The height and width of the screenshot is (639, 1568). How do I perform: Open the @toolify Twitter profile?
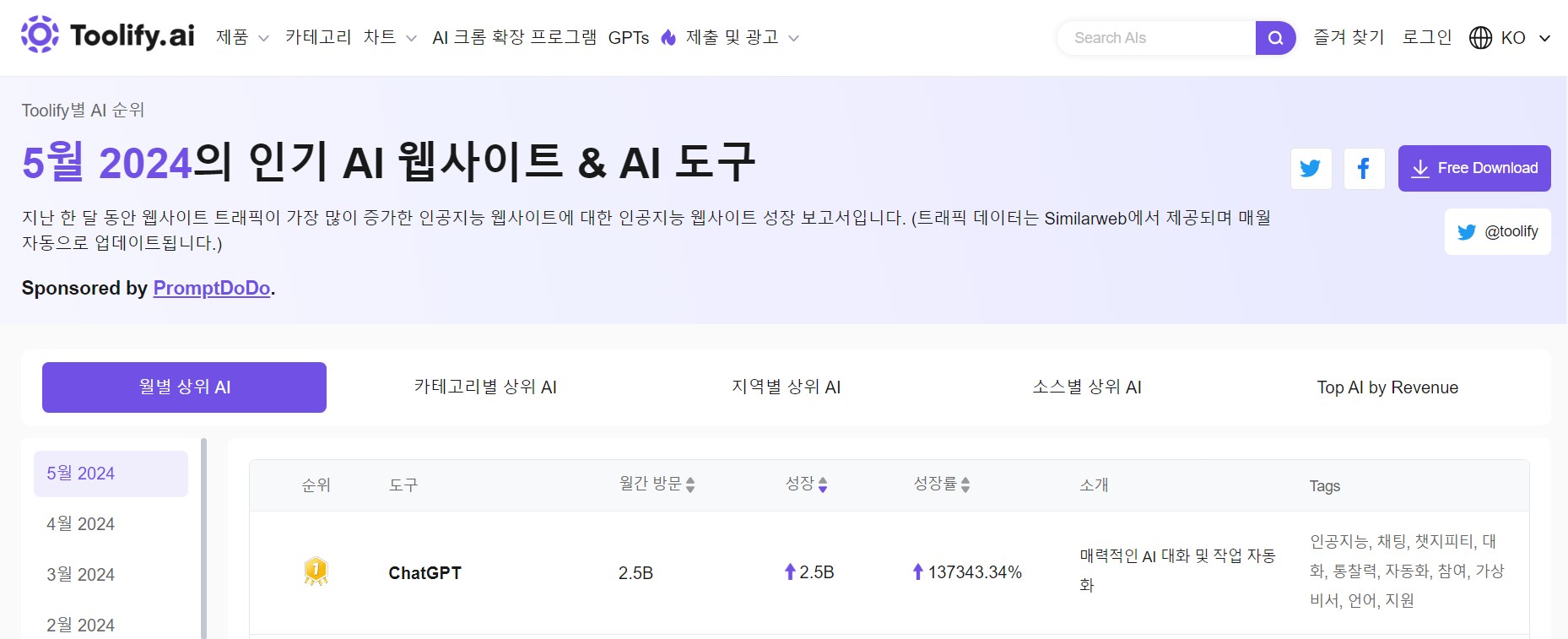(x=1498, y=231)
